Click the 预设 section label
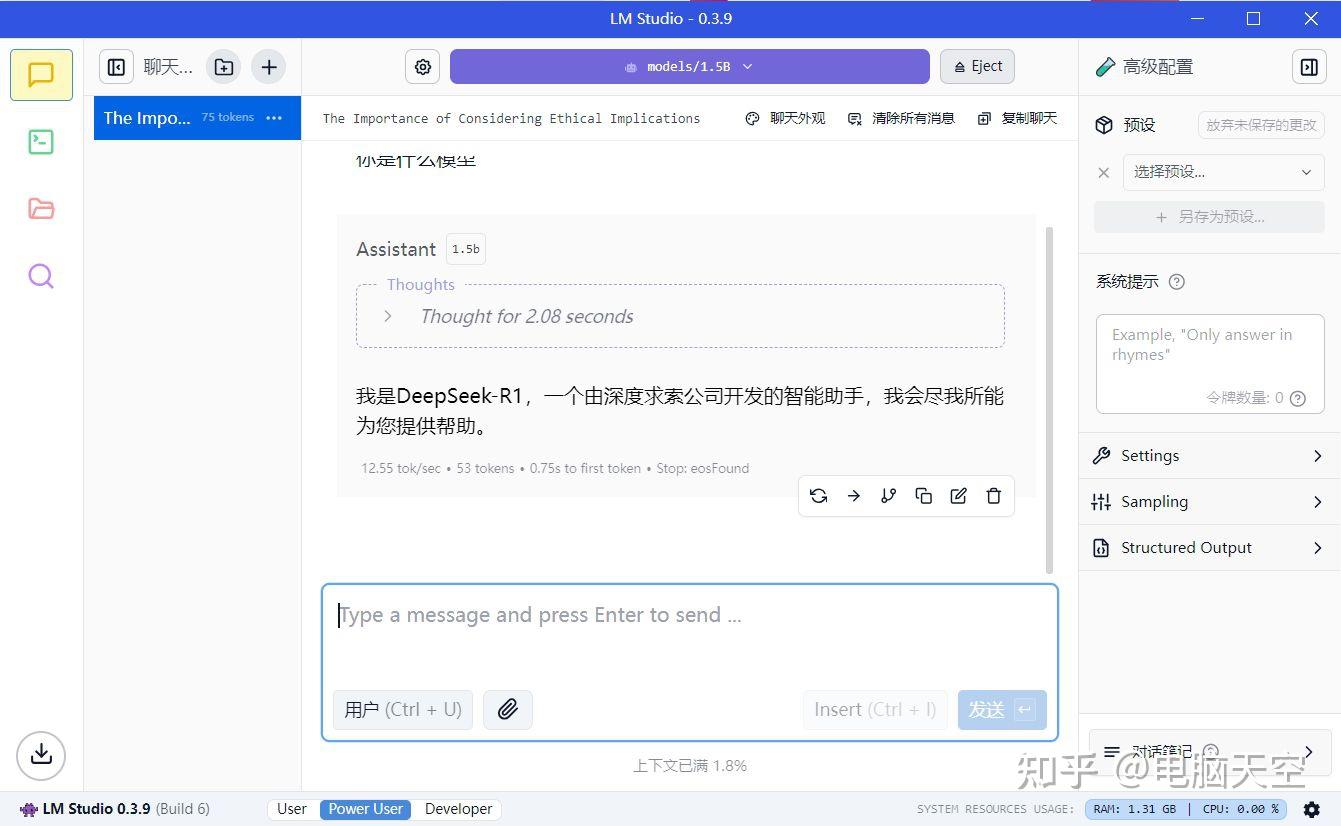The height and width of the screenshot is (826, 1341). click(x=1139, y=125)
